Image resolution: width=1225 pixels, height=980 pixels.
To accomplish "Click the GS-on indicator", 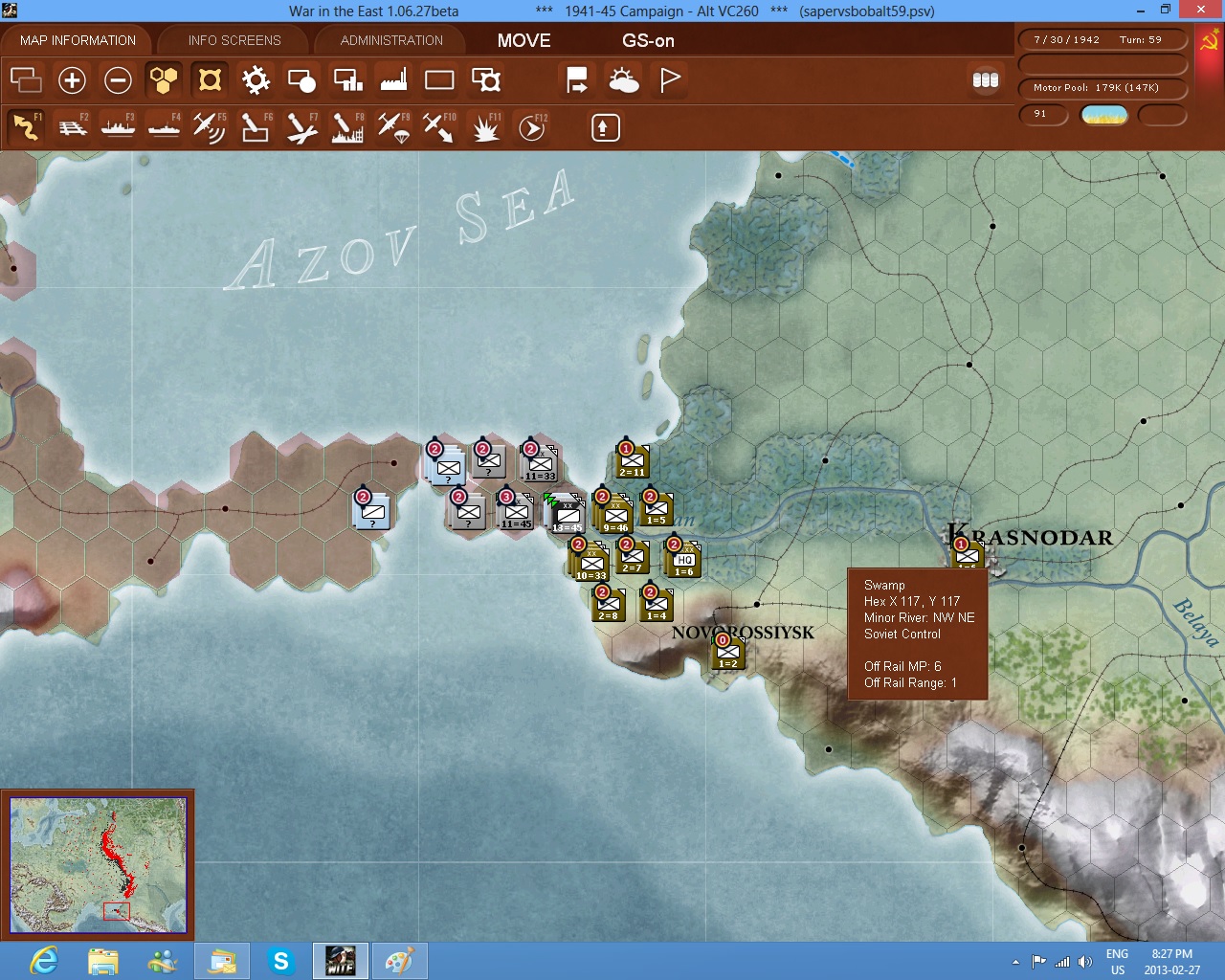I will (648, 40).
